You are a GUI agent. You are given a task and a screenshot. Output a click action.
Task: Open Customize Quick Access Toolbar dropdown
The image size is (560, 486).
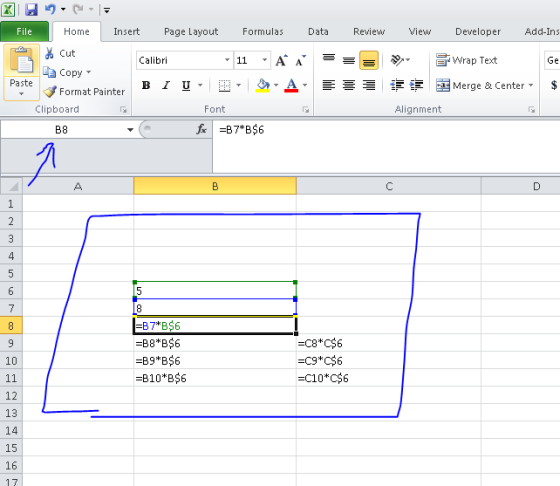click(106, 10)
